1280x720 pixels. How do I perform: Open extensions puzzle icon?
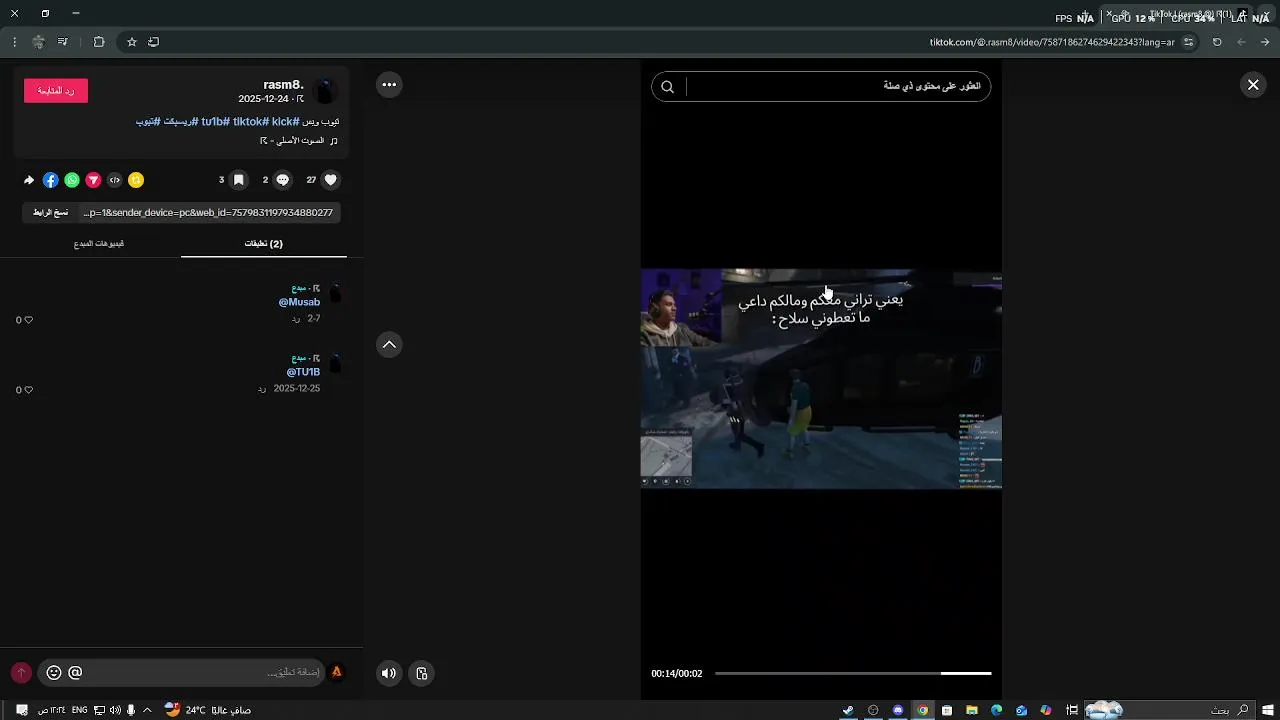99,42
